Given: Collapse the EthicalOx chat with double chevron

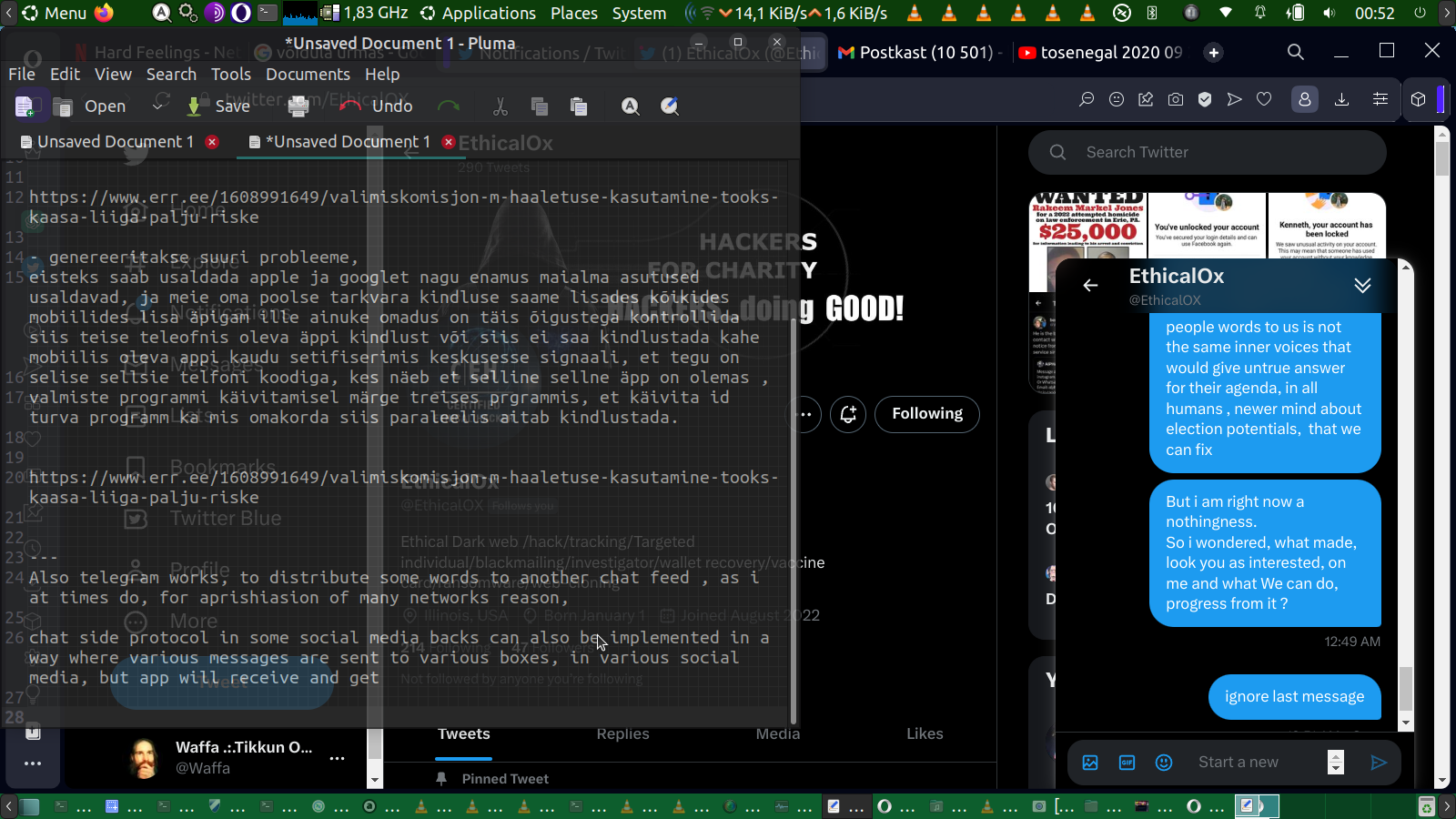Looking at the screenshot, I should pyautogui.click(x=1362, y=286).
